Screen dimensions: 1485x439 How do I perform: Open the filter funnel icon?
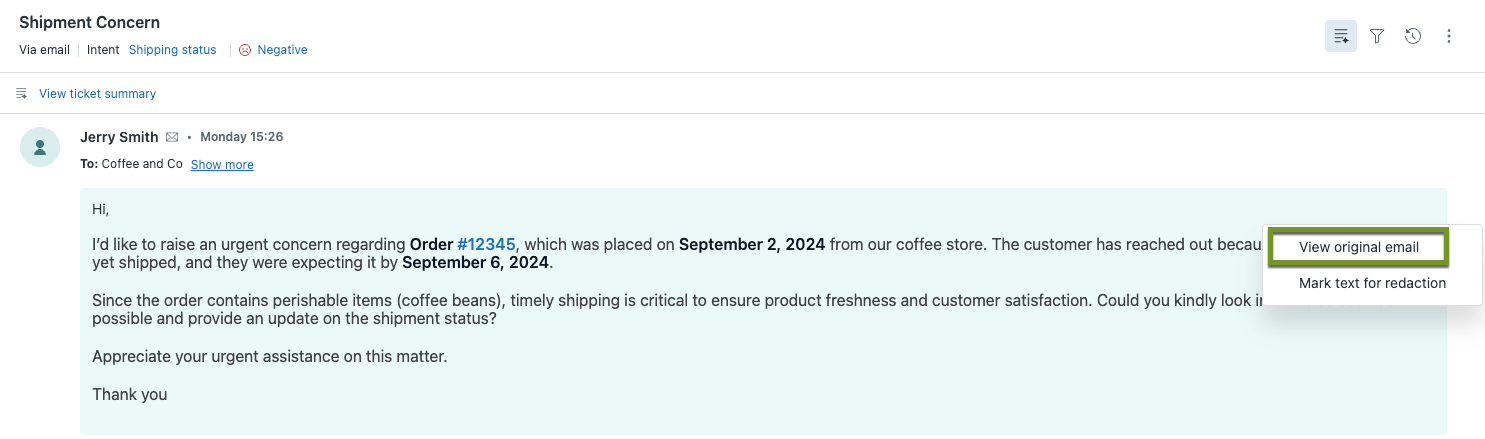tap(1377, 36)
